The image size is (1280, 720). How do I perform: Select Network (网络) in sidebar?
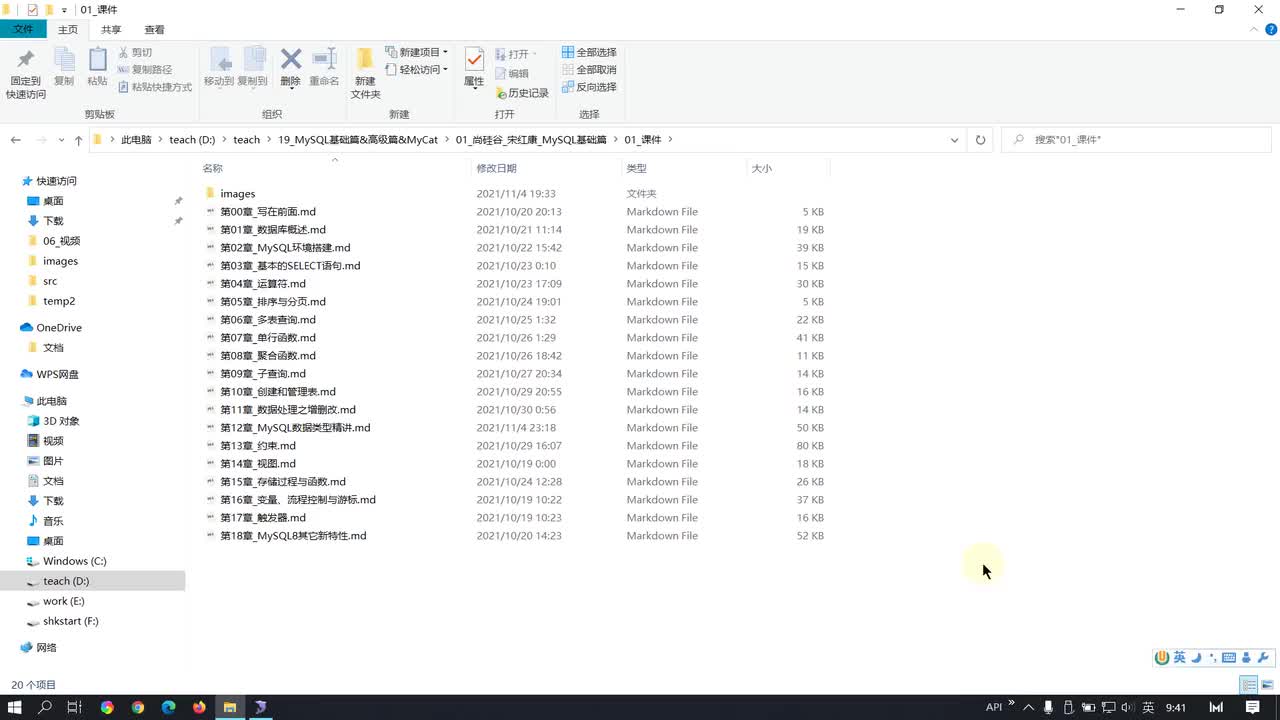(46, 648)
